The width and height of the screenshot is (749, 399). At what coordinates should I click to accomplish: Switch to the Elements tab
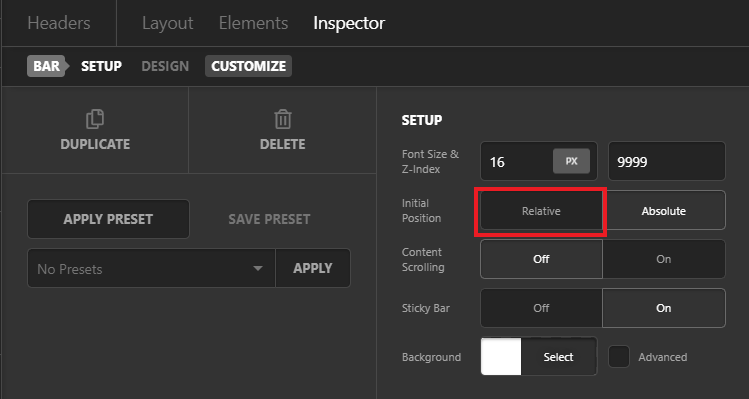tap(253, 23)
